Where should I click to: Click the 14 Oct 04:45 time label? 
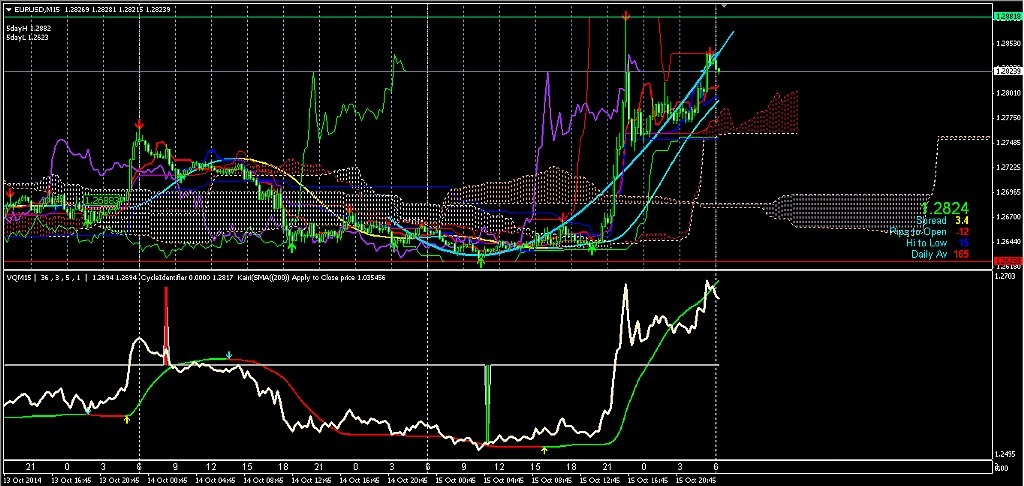coord(218,479)
